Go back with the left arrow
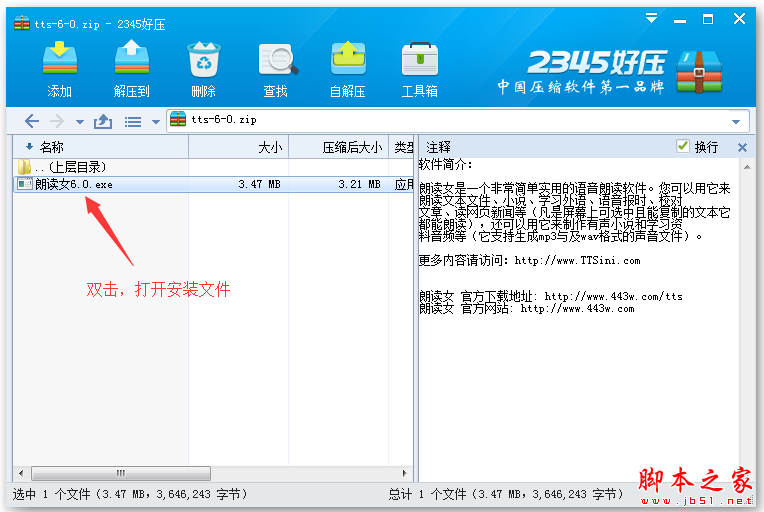Viewport: 764px width, 512px height. (x=32, y=121)
